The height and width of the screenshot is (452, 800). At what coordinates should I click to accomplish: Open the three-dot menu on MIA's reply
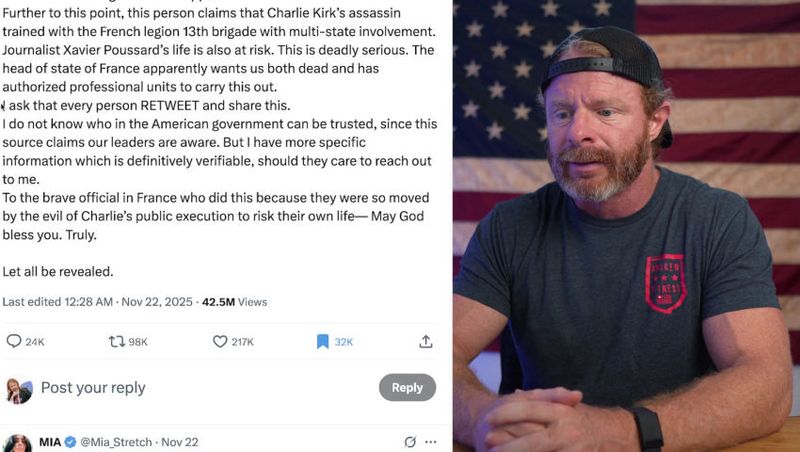click(431, 442)
